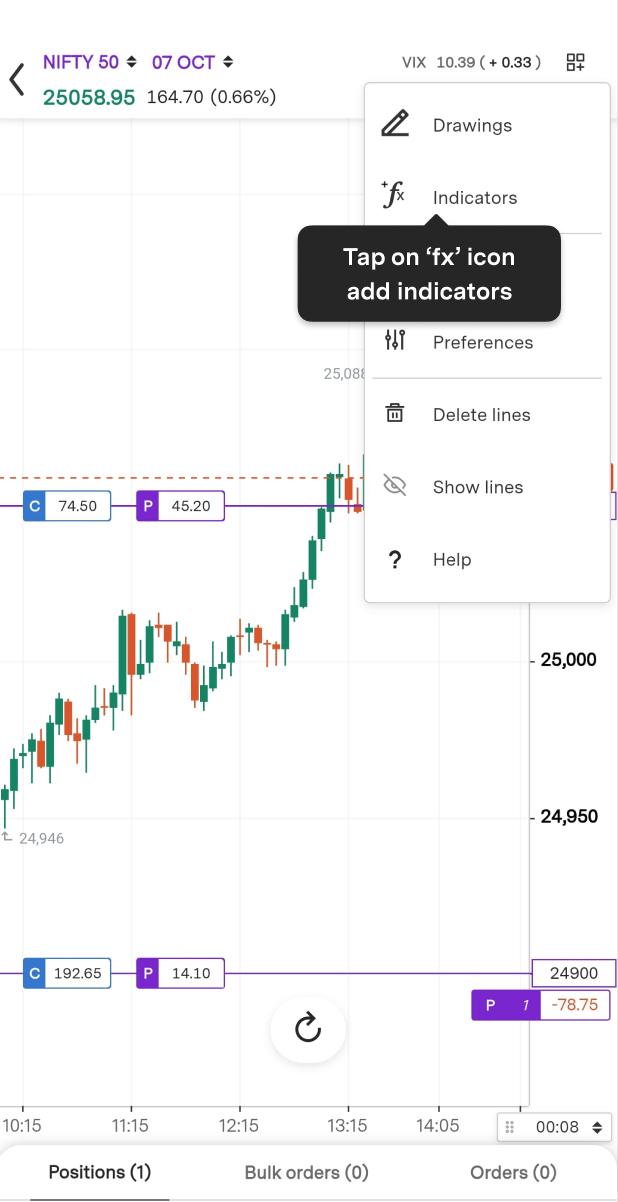Adjust the 00:08 timer stepper arrows
Viewport: 618px width, 1202px height.
pyautogui.click(x=598, y=1127)
